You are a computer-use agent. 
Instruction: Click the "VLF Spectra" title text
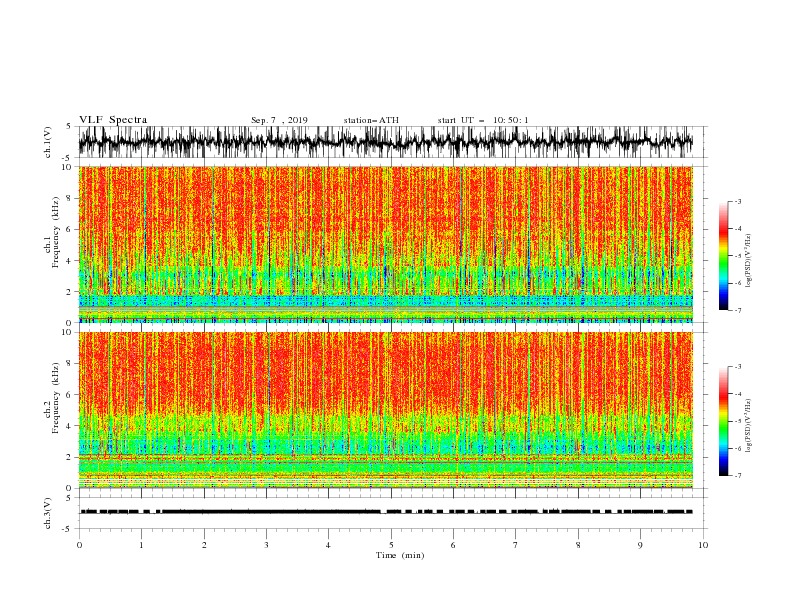pyautogui.click(x=113, y=120)
